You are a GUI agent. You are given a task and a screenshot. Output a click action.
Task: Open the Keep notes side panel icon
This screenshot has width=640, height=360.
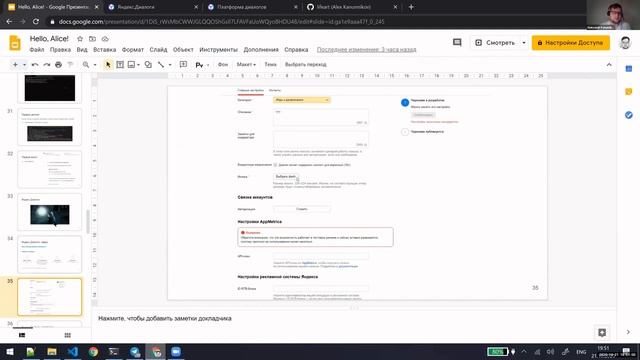tap(629, 92)
